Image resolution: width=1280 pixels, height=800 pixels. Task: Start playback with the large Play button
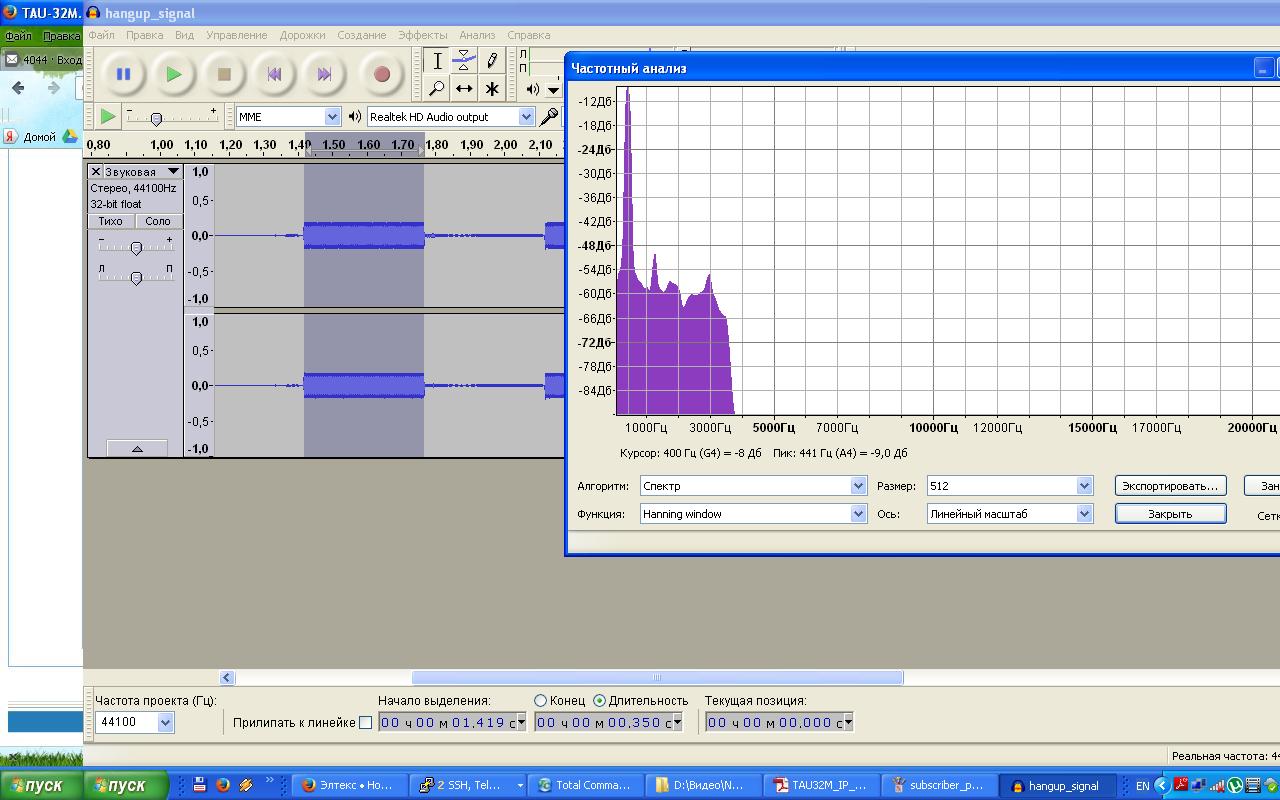(174, 74)
